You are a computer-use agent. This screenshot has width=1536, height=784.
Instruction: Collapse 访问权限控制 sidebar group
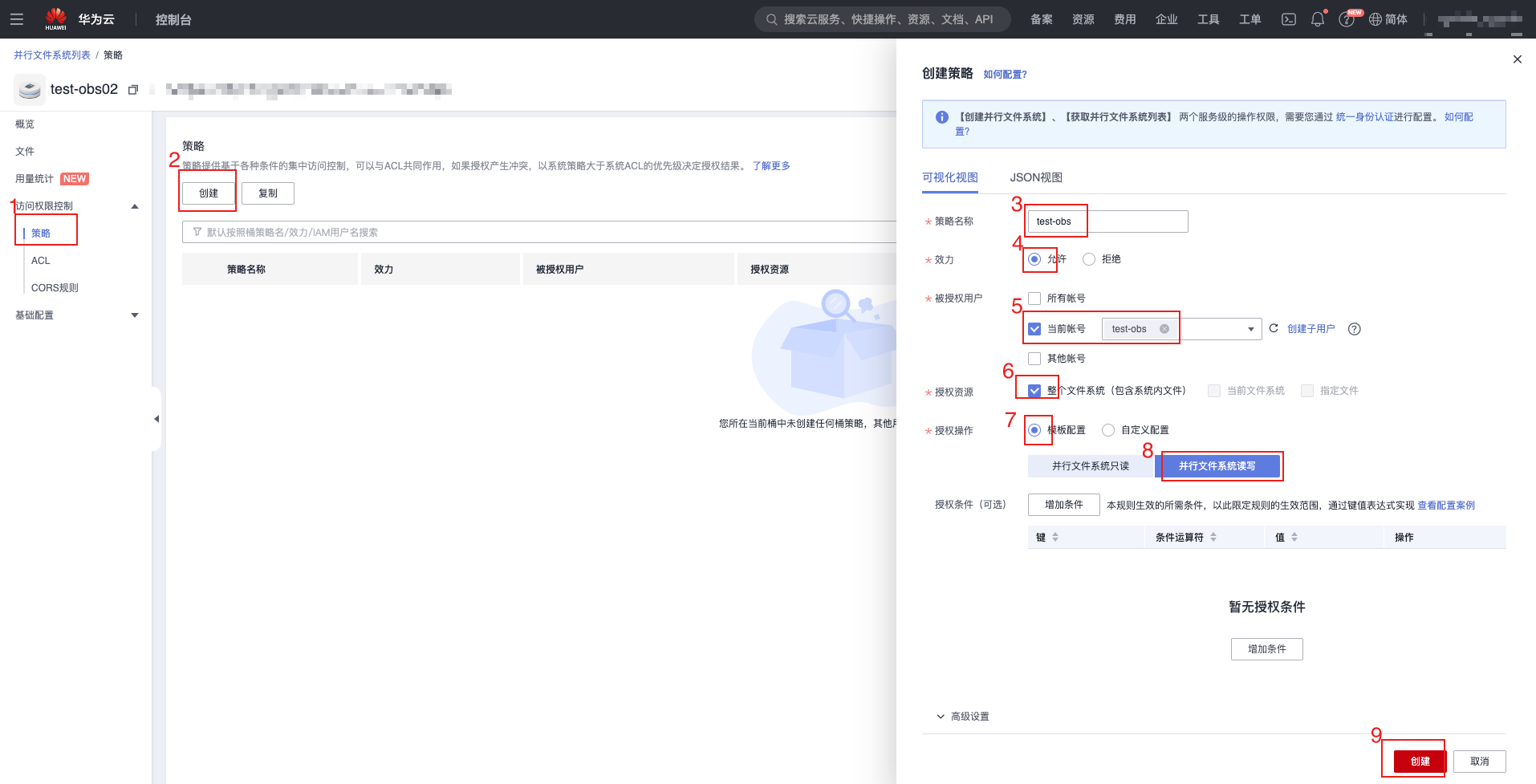click(x=134, y=206)
